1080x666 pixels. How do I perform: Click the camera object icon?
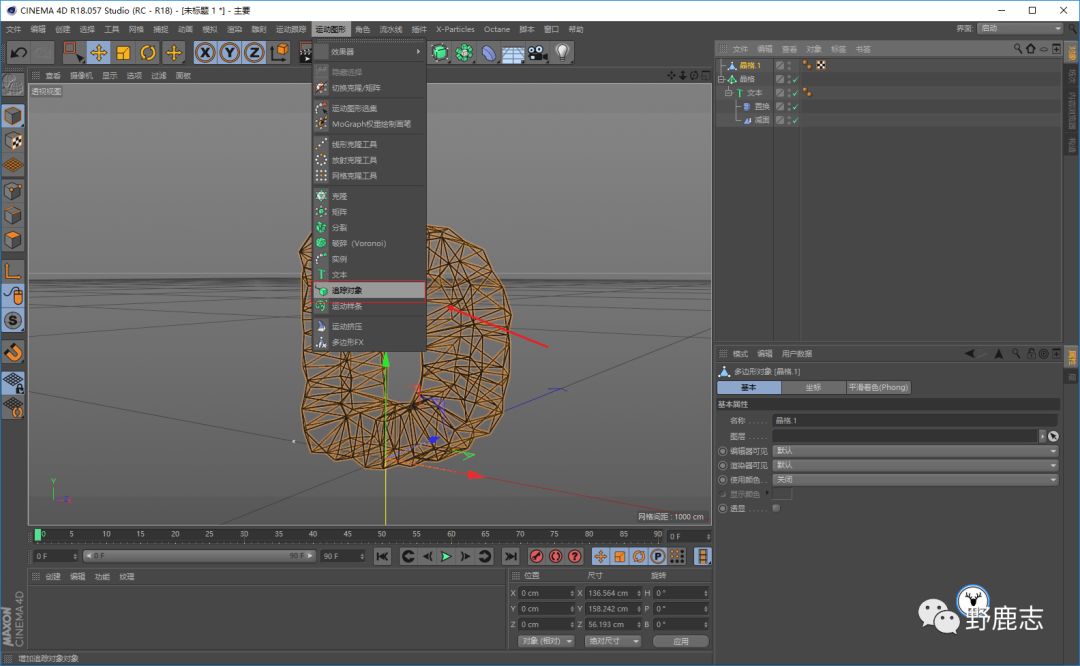pyautogui.click(x=537, y=52)
